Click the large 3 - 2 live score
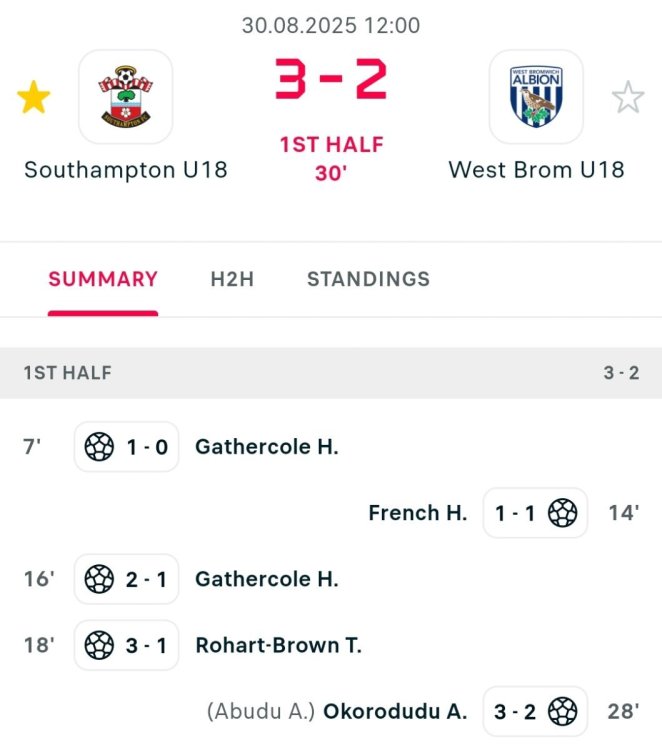Viewport: 662px width, 750px height. (330, 81)
